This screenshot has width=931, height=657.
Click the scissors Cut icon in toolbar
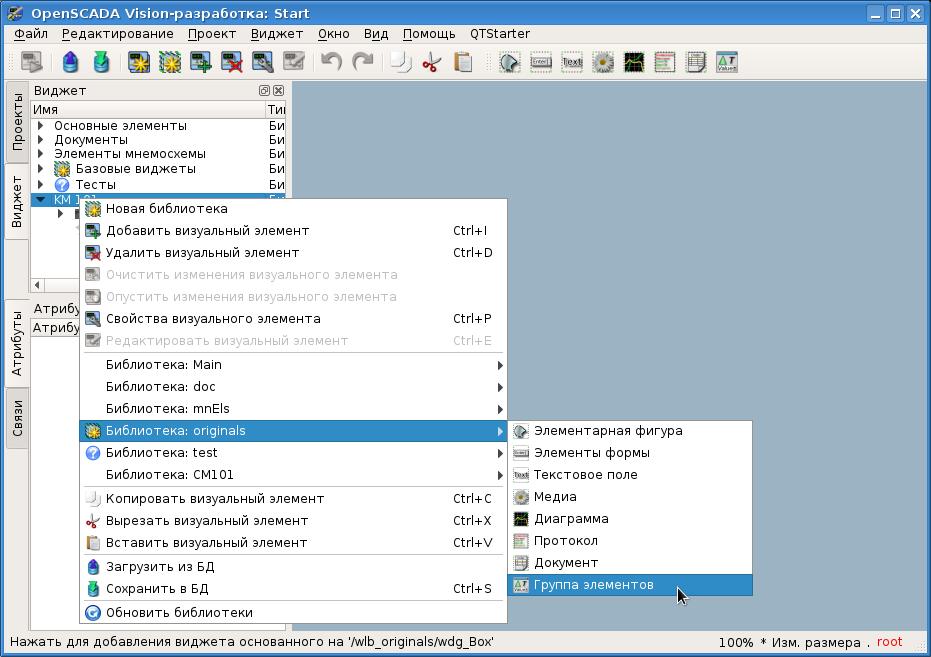(431, 62)
